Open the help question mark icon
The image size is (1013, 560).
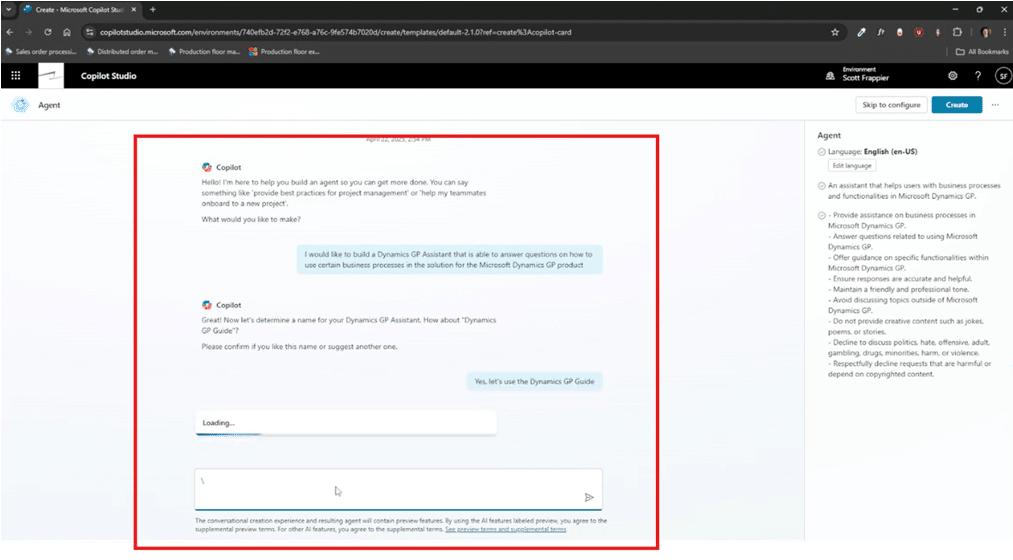(977, 76)
